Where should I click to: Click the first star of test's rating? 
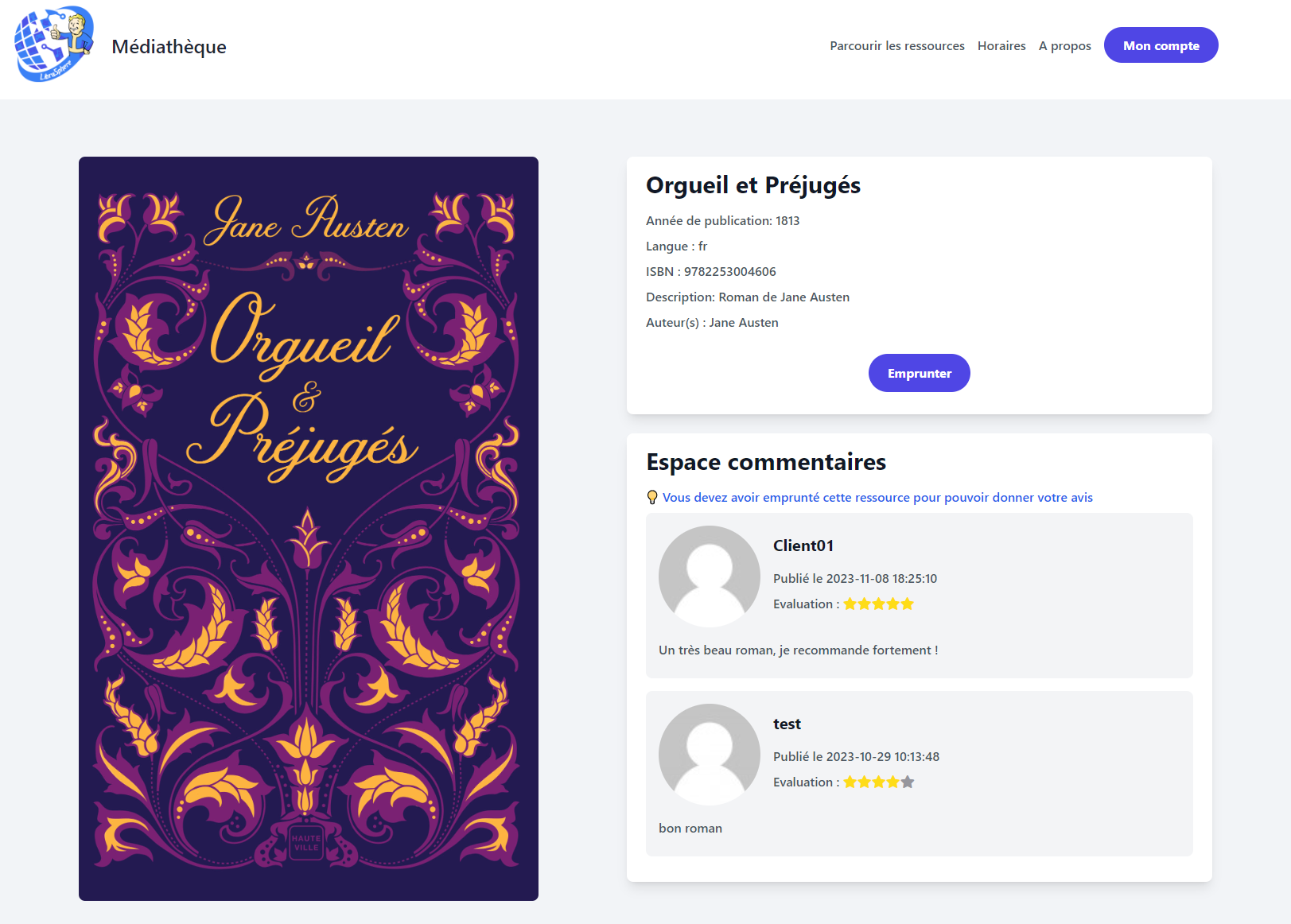[850, 782]
